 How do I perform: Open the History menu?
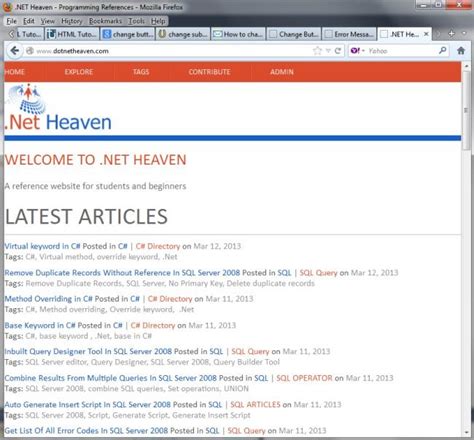72,21
